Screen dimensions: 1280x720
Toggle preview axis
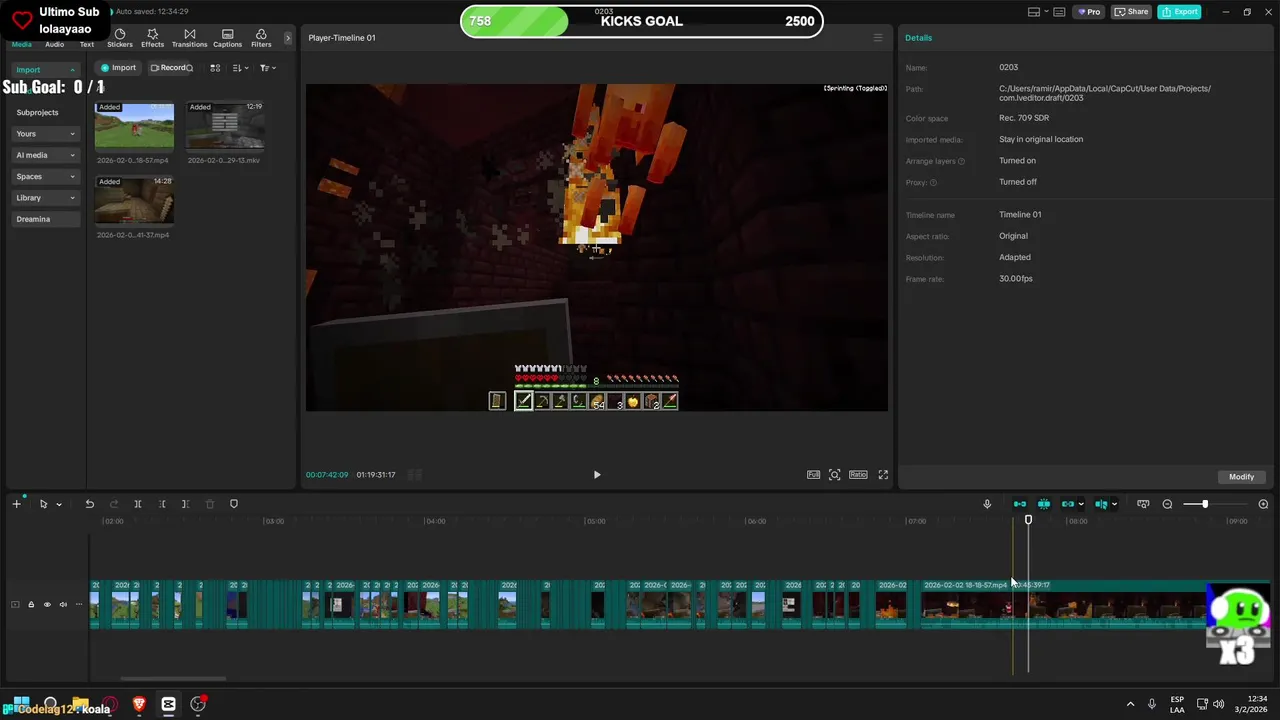click(1101, 504)
